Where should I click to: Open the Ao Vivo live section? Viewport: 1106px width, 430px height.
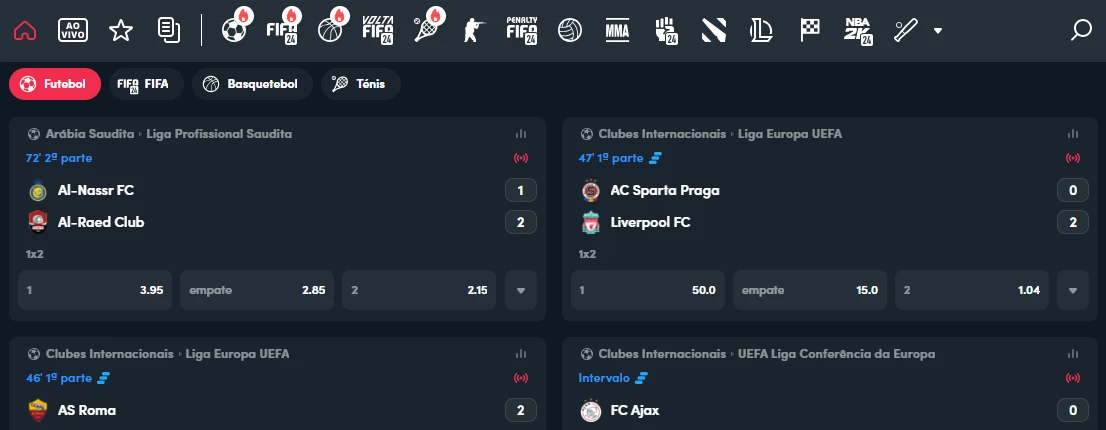pos(74,30)
